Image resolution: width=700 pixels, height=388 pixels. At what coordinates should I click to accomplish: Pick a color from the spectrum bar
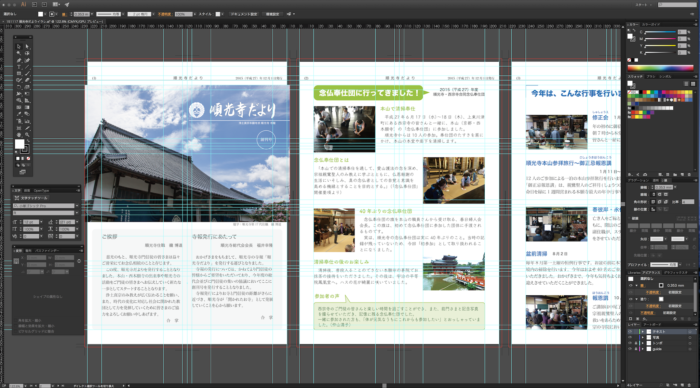click(x=660, y=68)
